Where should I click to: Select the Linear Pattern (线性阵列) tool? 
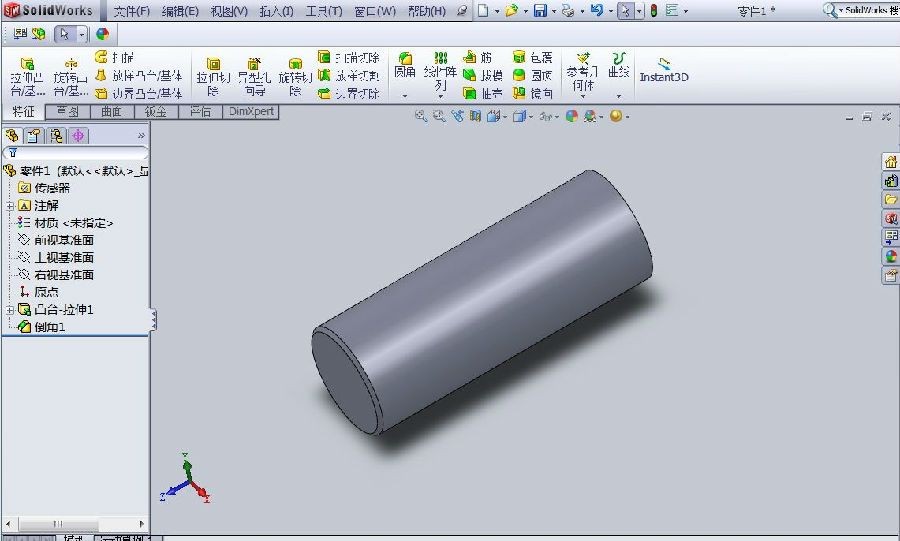click(x=440, y=71)
